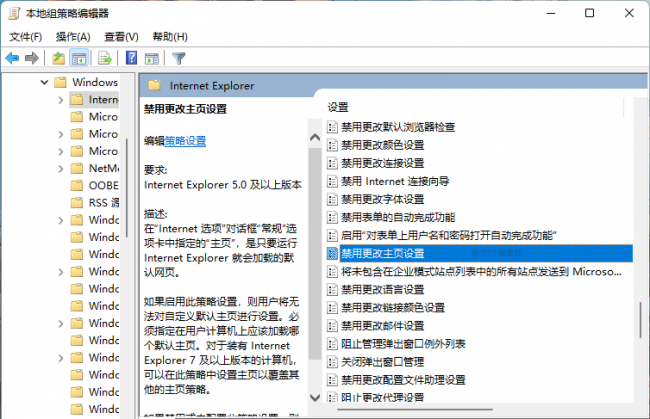This screenshot has height=419, width=650.
Task: Select 禁用更改语言设置 policy
Action: (383, 289)
